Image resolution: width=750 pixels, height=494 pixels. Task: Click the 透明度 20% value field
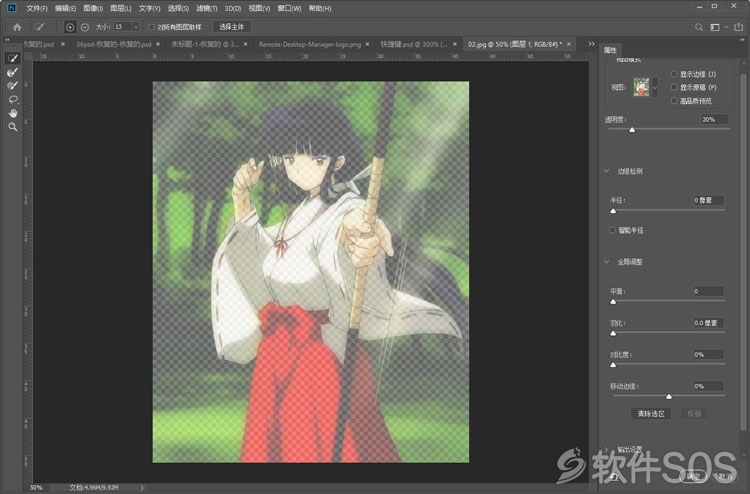click(x=715, y=119)
